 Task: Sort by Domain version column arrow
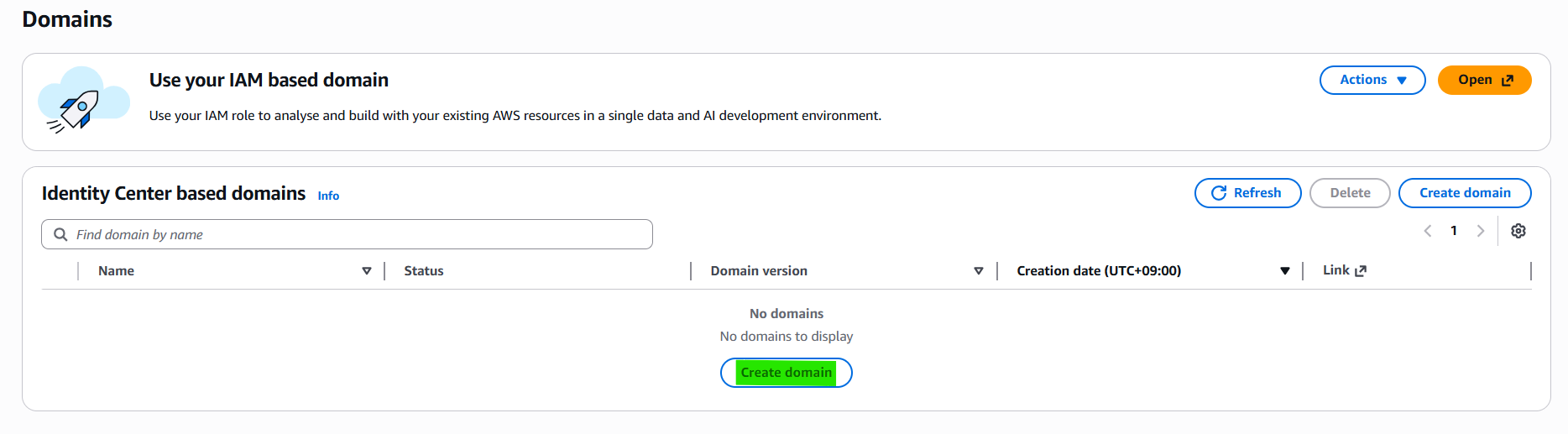pyautogui.click(x=978, y=271)
